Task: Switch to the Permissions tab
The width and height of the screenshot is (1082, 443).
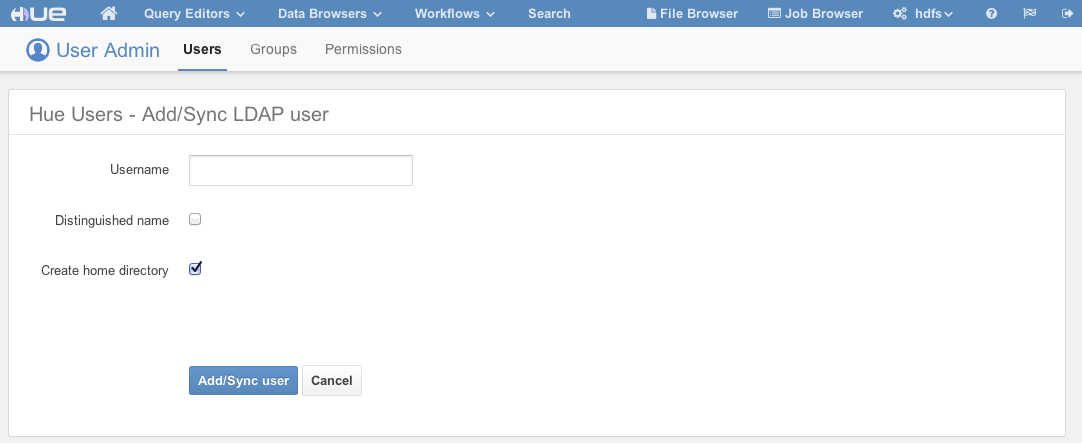Action: click(x=363, y=49)
